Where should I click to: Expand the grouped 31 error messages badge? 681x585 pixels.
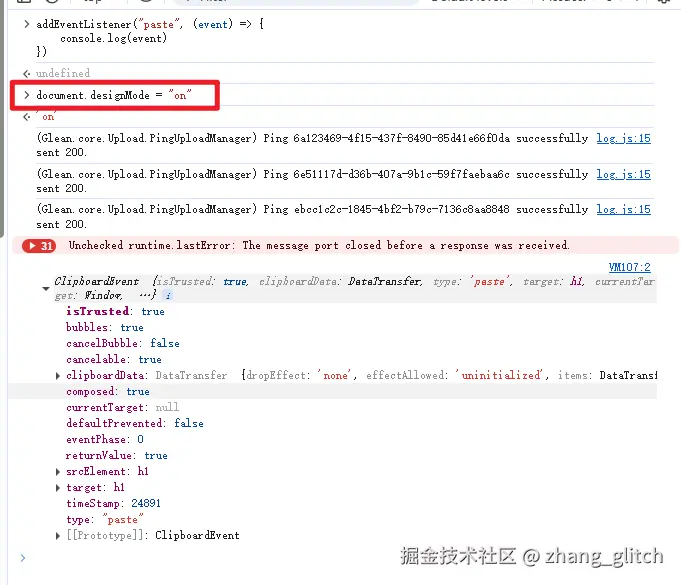(39, 246)
